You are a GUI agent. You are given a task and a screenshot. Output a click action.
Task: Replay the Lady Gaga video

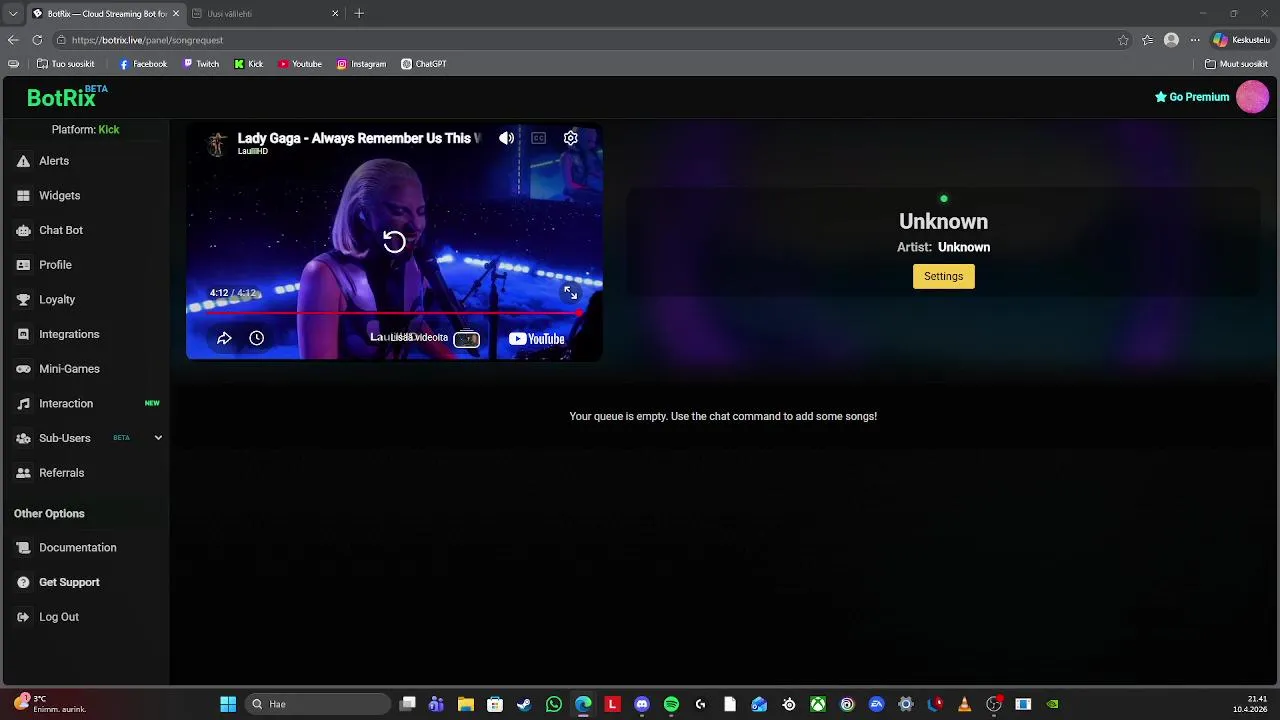click(x=394, y=242)
